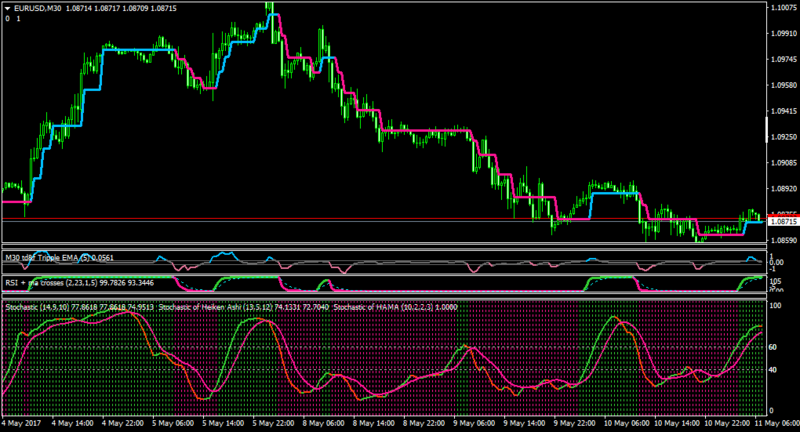800x432 pixels.
Task: Click the triangle arrow beside EURUSD,M30
Action: [8, 9]
